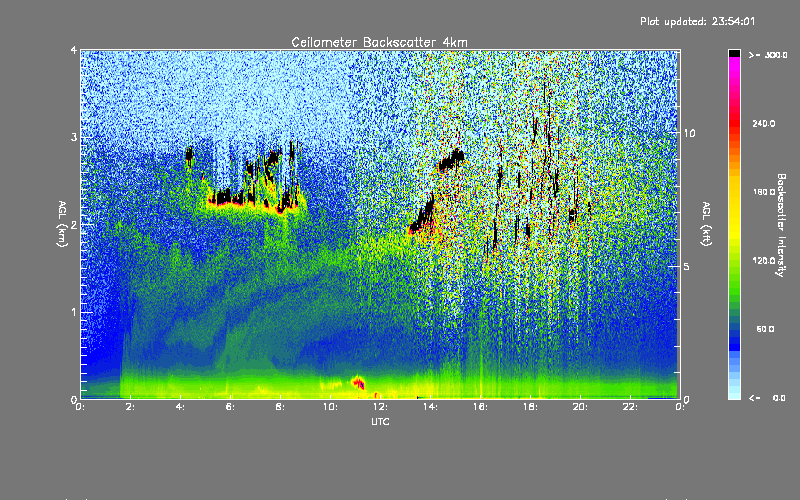This screenshot has width=800, height=500.
Task: Click the 'Ceilometer Backscatter 4km' plot title
Action: pyautogui.click(x=379, y=42)
